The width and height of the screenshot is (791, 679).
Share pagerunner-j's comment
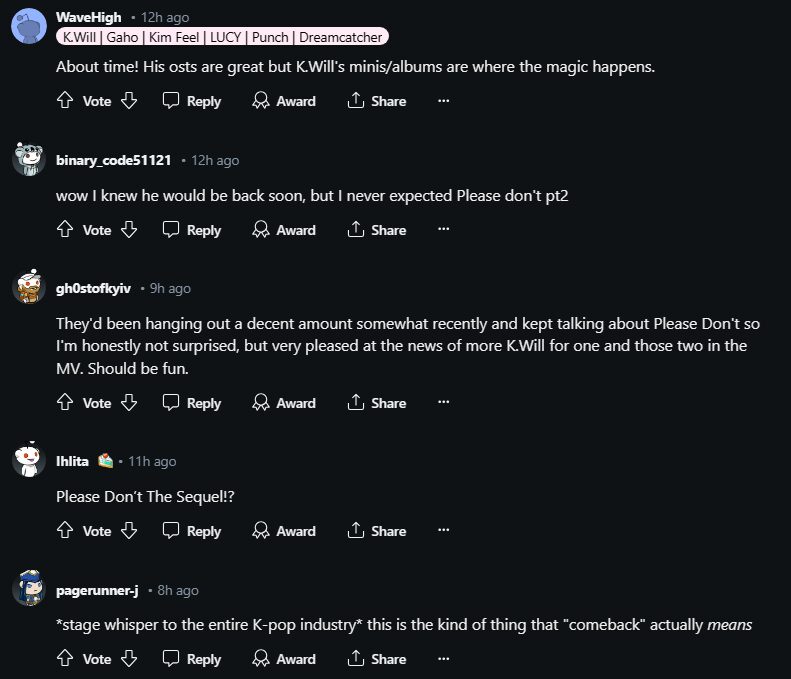(376, 659)
